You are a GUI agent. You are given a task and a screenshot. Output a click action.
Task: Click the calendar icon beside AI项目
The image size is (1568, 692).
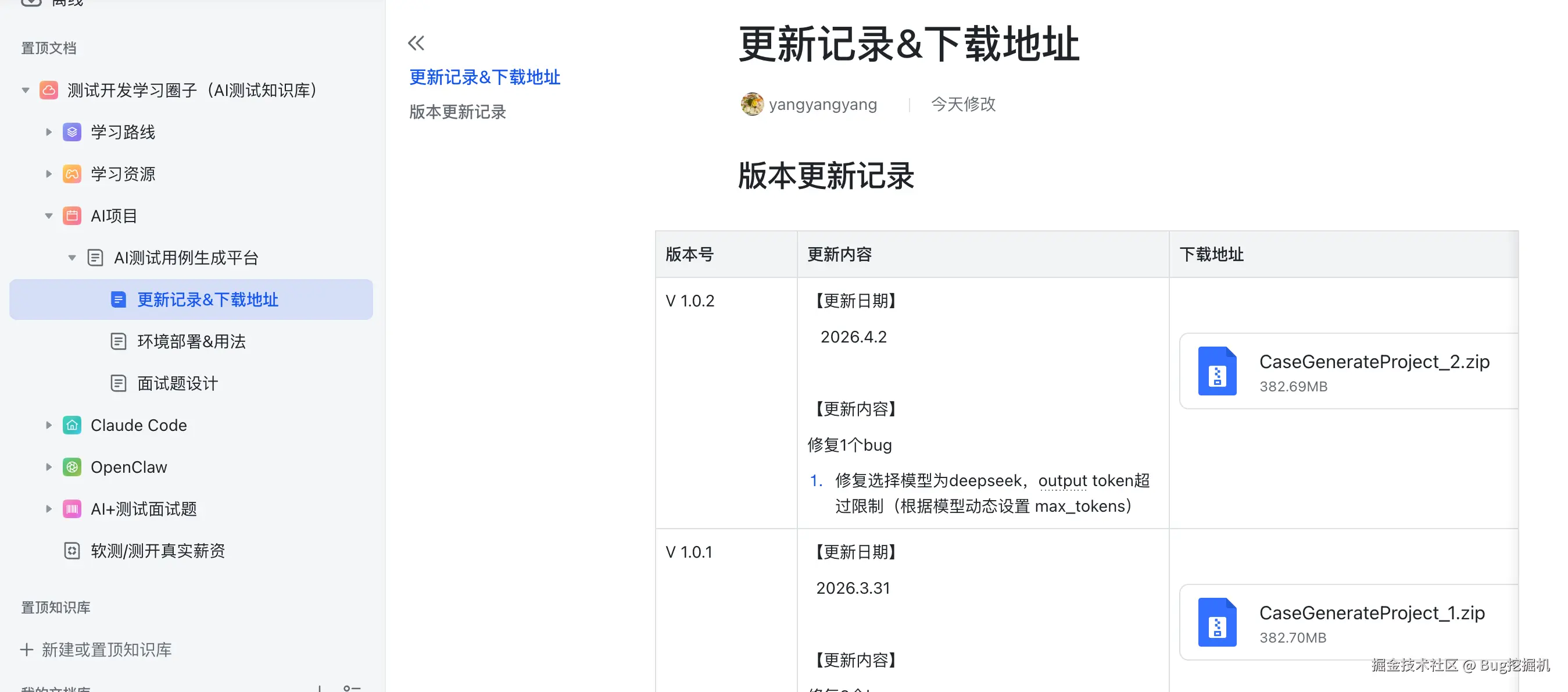(72, 215)
